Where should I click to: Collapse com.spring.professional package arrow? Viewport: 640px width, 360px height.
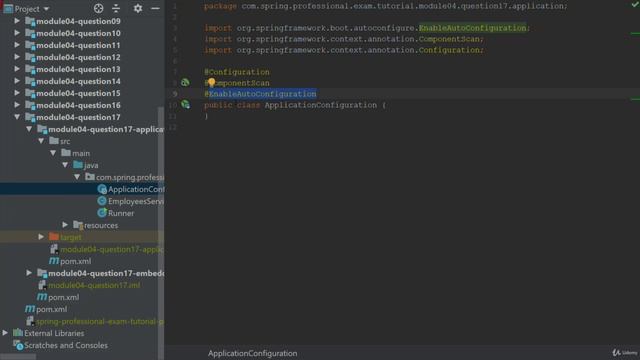pyautogui.click(x=77, y=177)
